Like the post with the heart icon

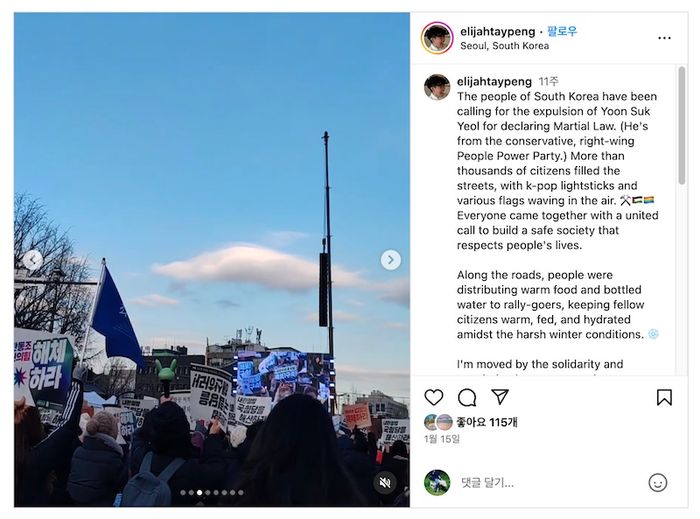click(x=433, y=397)
